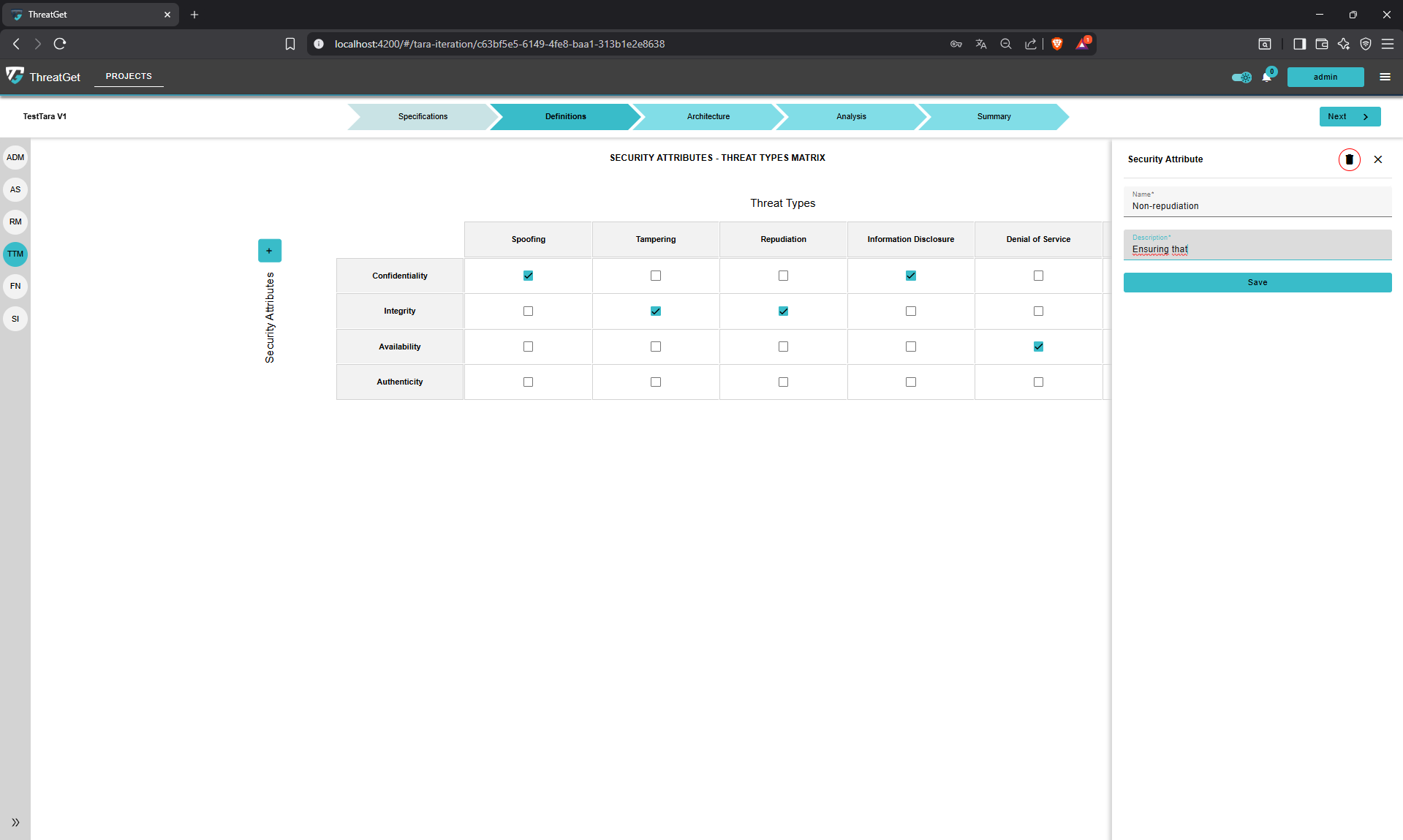
Task: Open the RM sidebar item
Action: (x=15, y=222)
